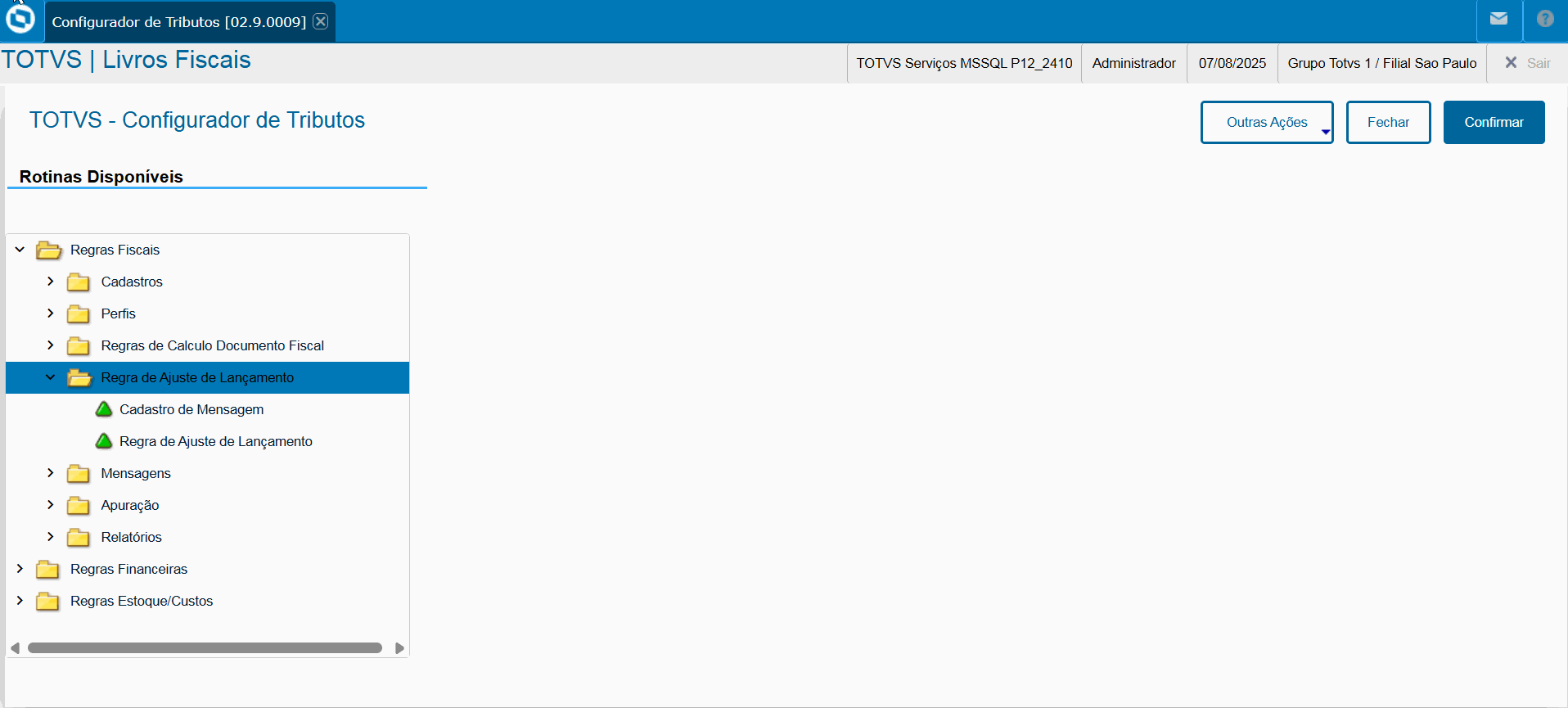Select the Cadastros tree item
This screenshot has height=708, width=1568.
132,282
